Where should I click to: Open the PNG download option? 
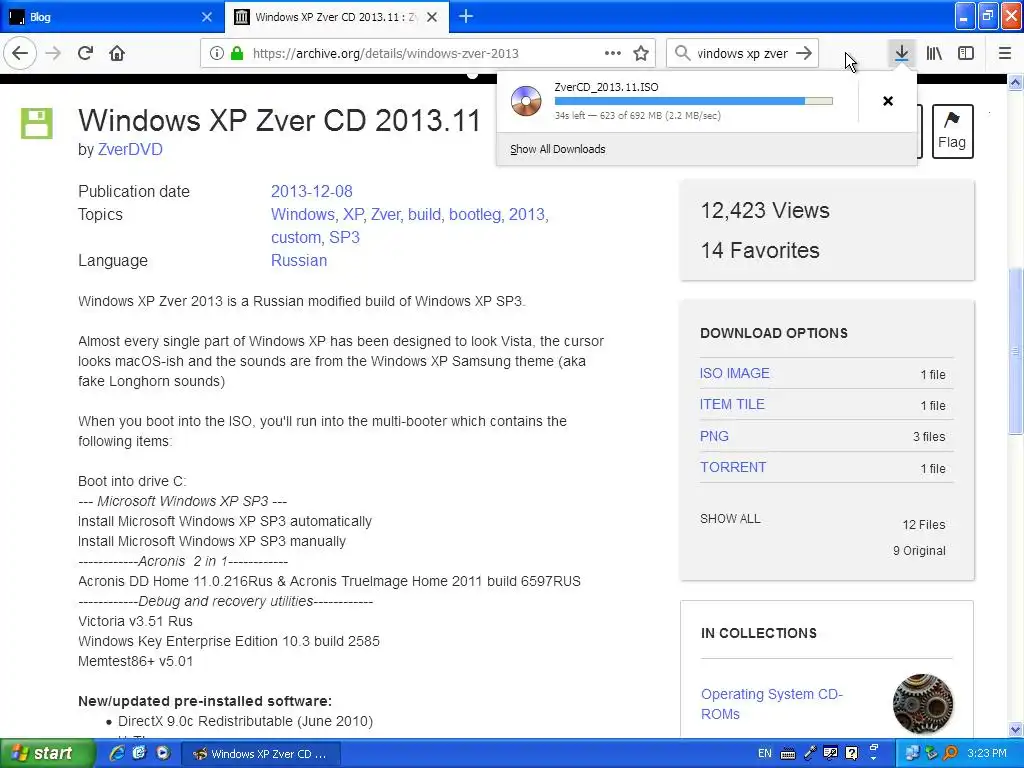click(714, 436)
